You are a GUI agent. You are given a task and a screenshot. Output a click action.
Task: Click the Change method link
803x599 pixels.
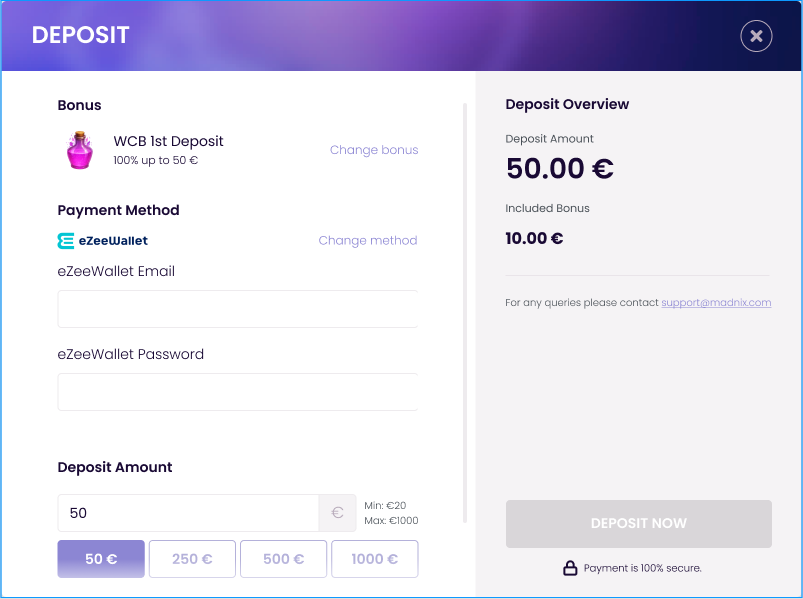(x=368, y=240)
